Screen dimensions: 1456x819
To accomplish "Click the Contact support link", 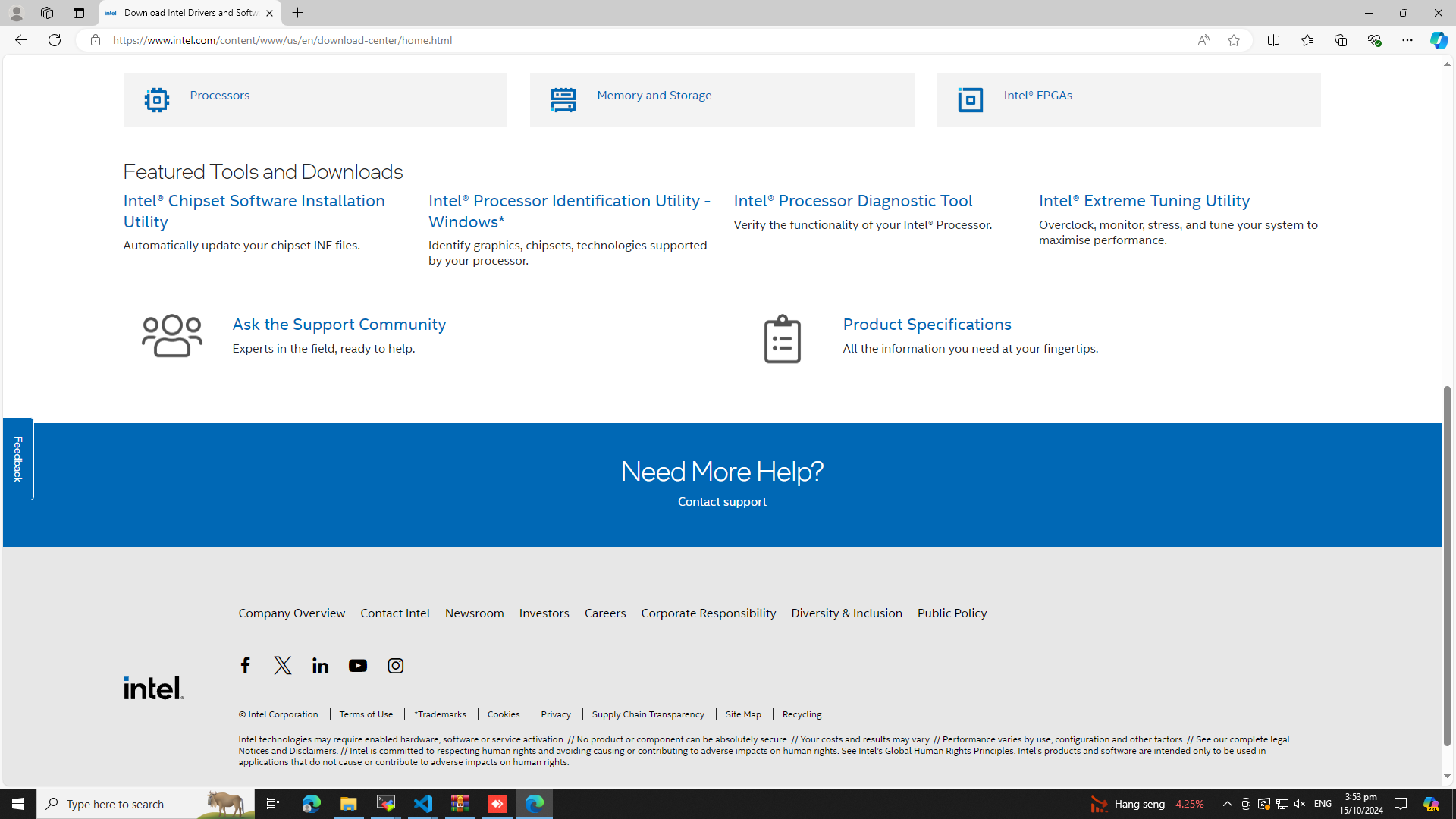I will click(721, 501).
